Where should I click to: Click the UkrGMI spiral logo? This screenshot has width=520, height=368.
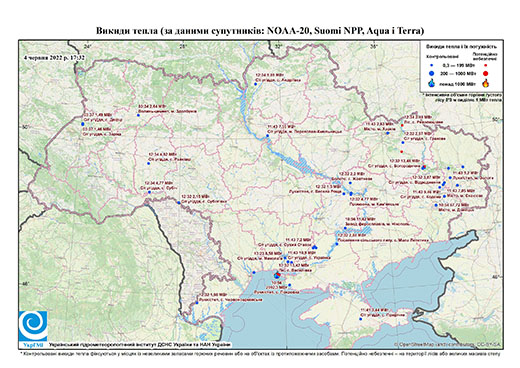click(33, 326)
